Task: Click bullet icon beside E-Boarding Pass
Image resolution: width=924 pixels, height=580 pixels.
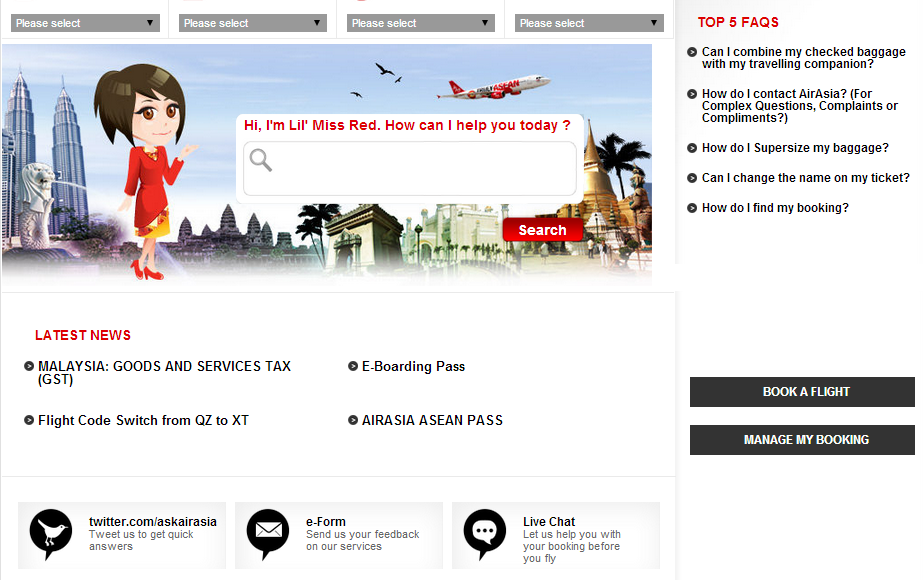Action: tap(353, 366)
